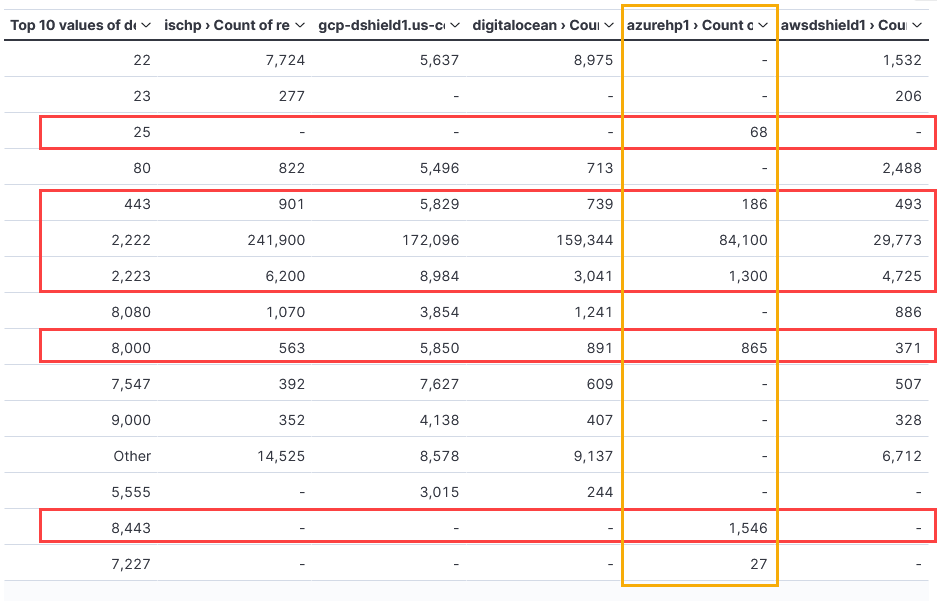The width and height of the screenshot is (937, 601).
Task: Click the digitalocean column header chevron
Action: 609,25
